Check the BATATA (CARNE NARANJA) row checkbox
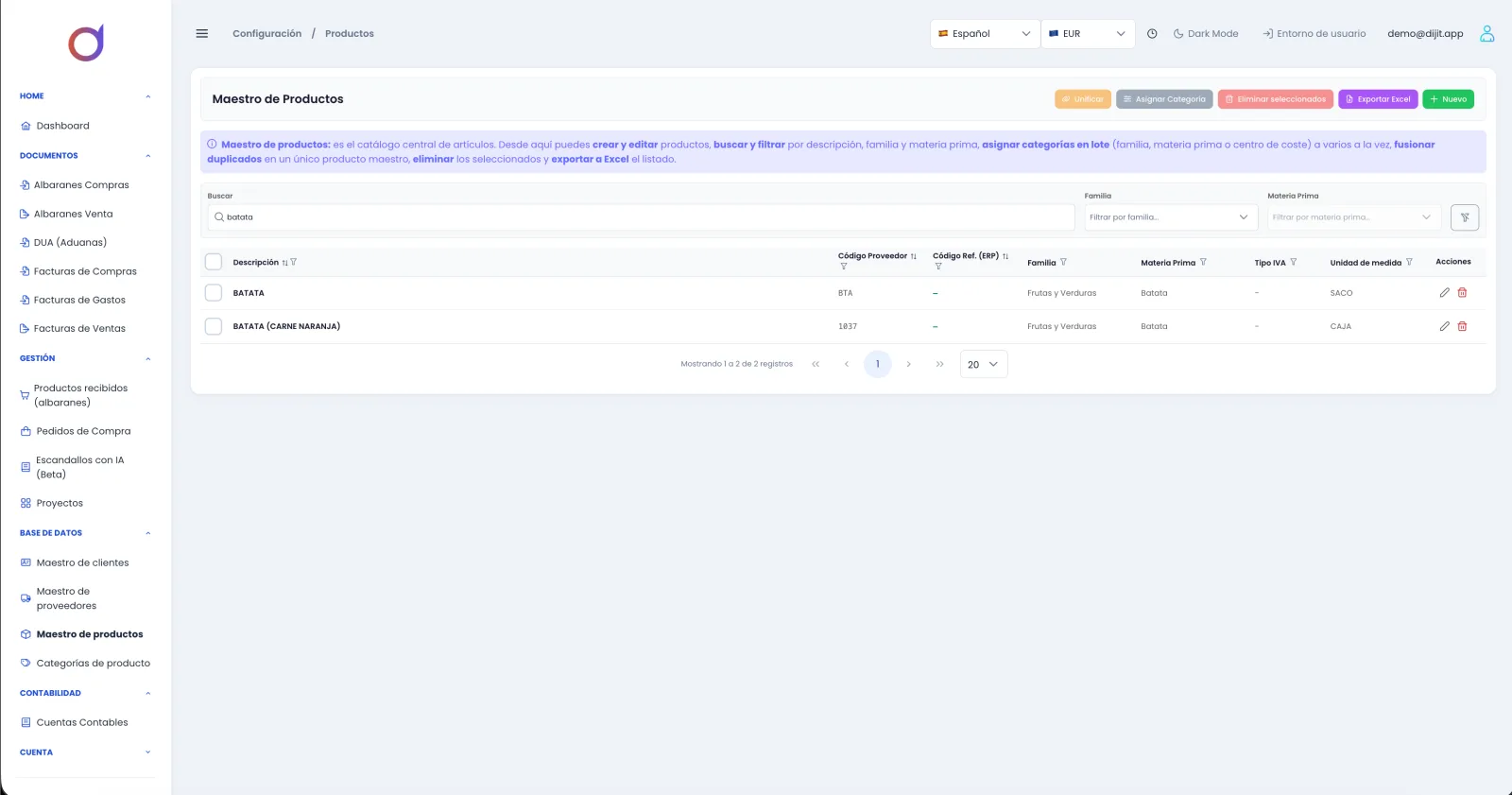Screen dimensions: 1512x795 (214, 326)
